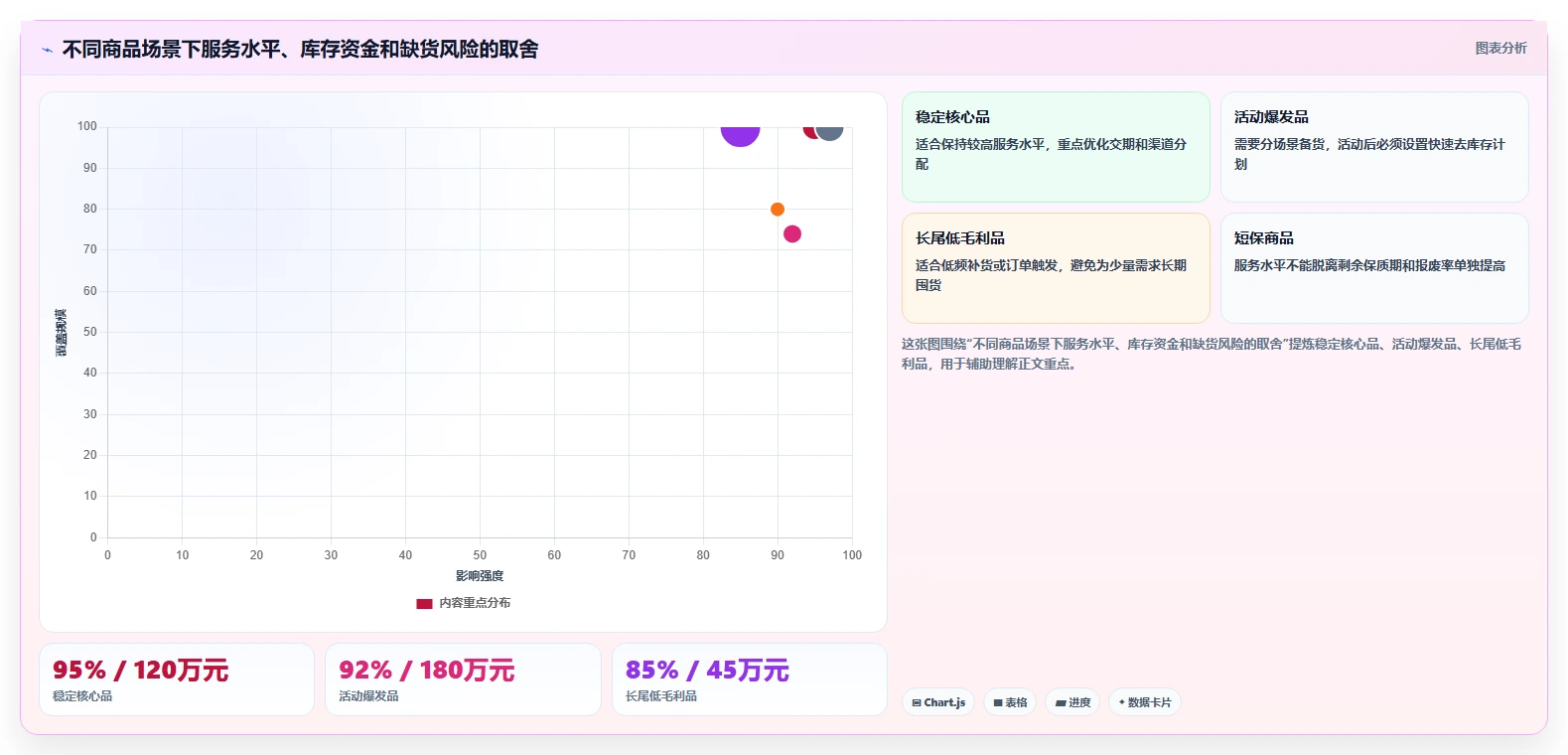Screen dimensions: 1568x755
Task: Click the 85% / 45万元 stat card
Action: [x=750, y=679]
